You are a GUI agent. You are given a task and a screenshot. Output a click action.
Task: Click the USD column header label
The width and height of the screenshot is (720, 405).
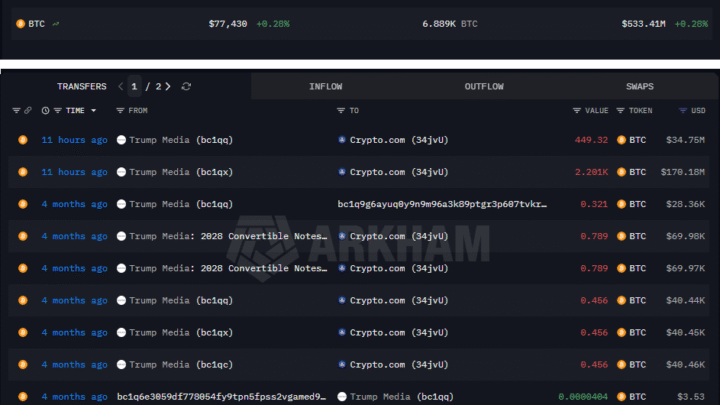pyautogui.click(x=698, y=111)
